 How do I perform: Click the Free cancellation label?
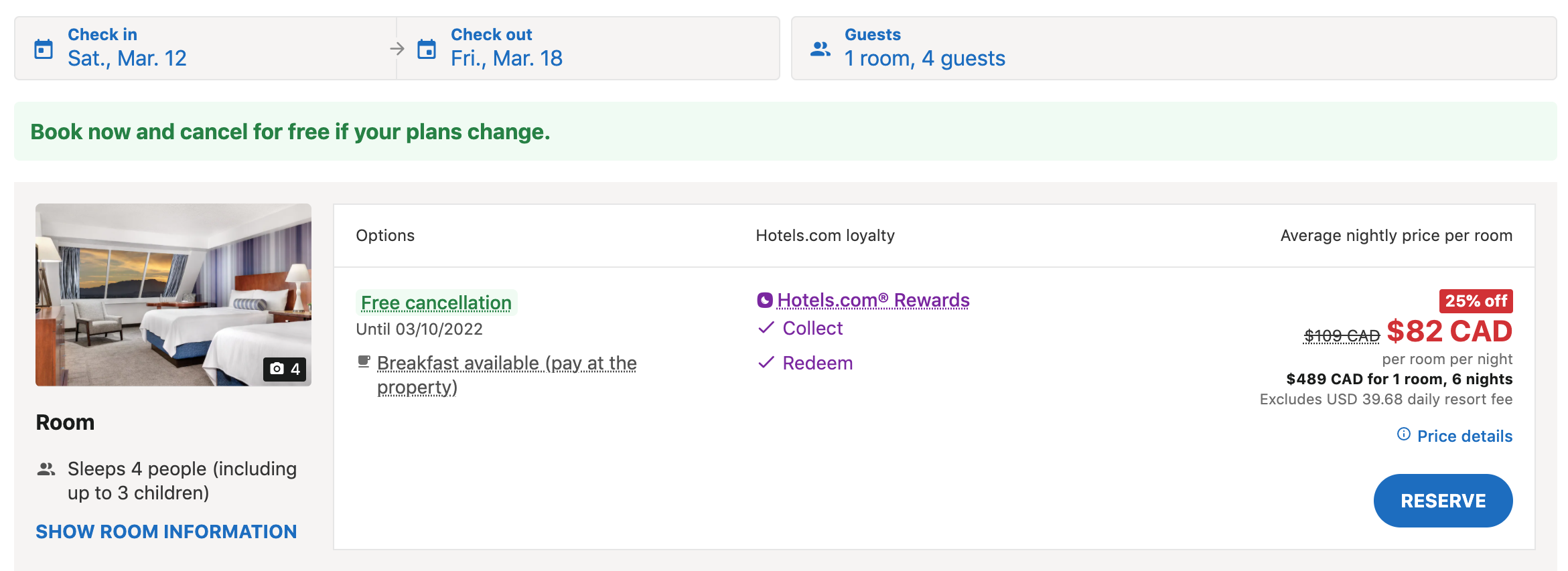coord(436,303)
